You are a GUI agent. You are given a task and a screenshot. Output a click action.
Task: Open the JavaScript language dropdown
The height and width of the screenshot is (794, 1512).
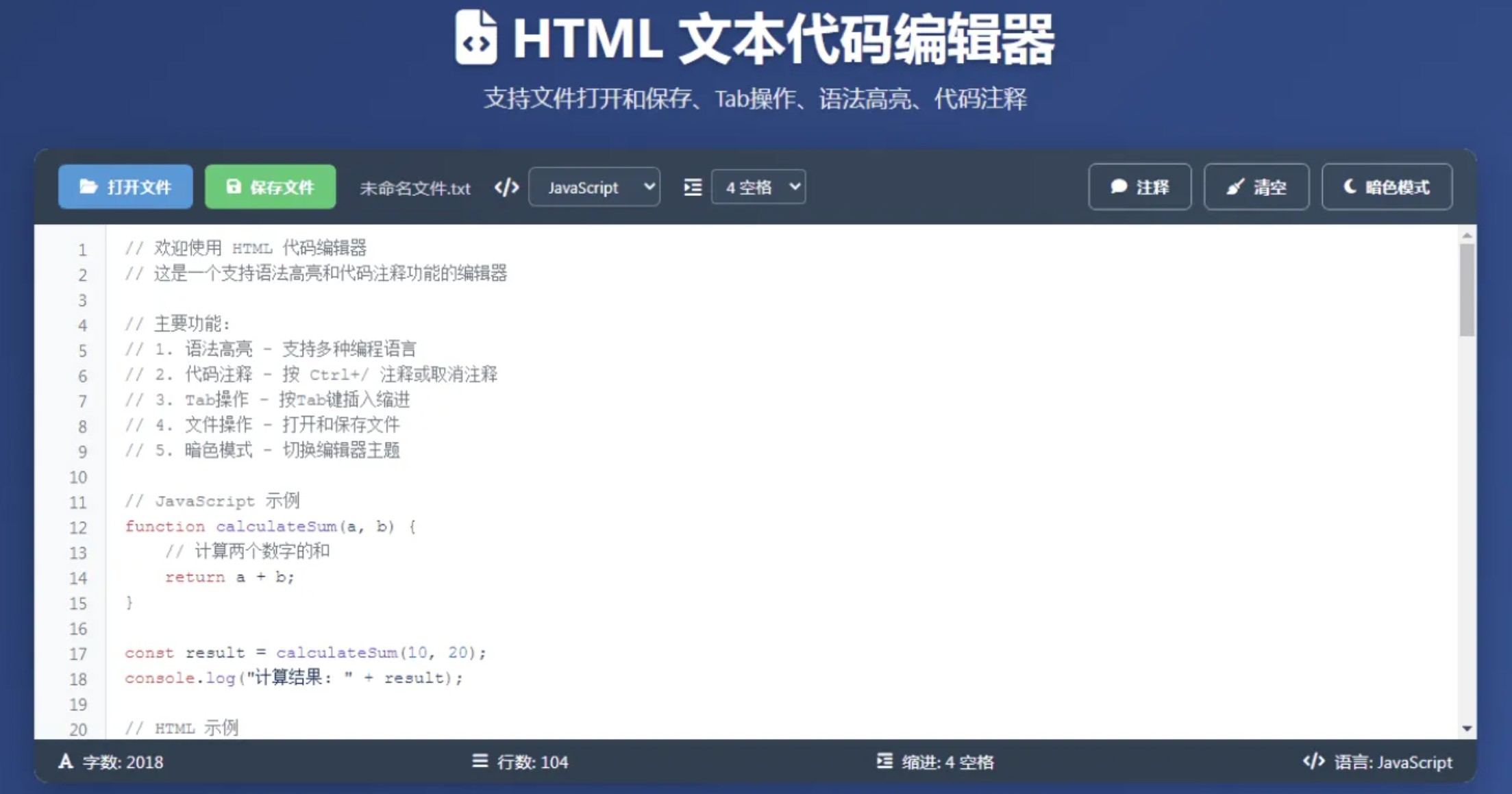594,187
